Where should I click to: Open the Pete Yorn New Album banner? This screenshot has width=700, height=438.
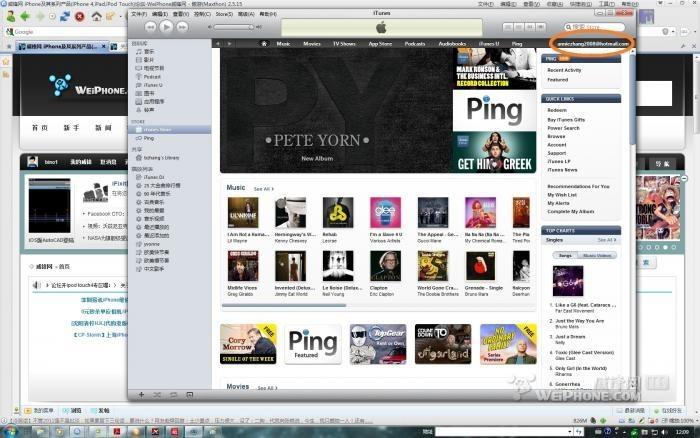point(336,110)
